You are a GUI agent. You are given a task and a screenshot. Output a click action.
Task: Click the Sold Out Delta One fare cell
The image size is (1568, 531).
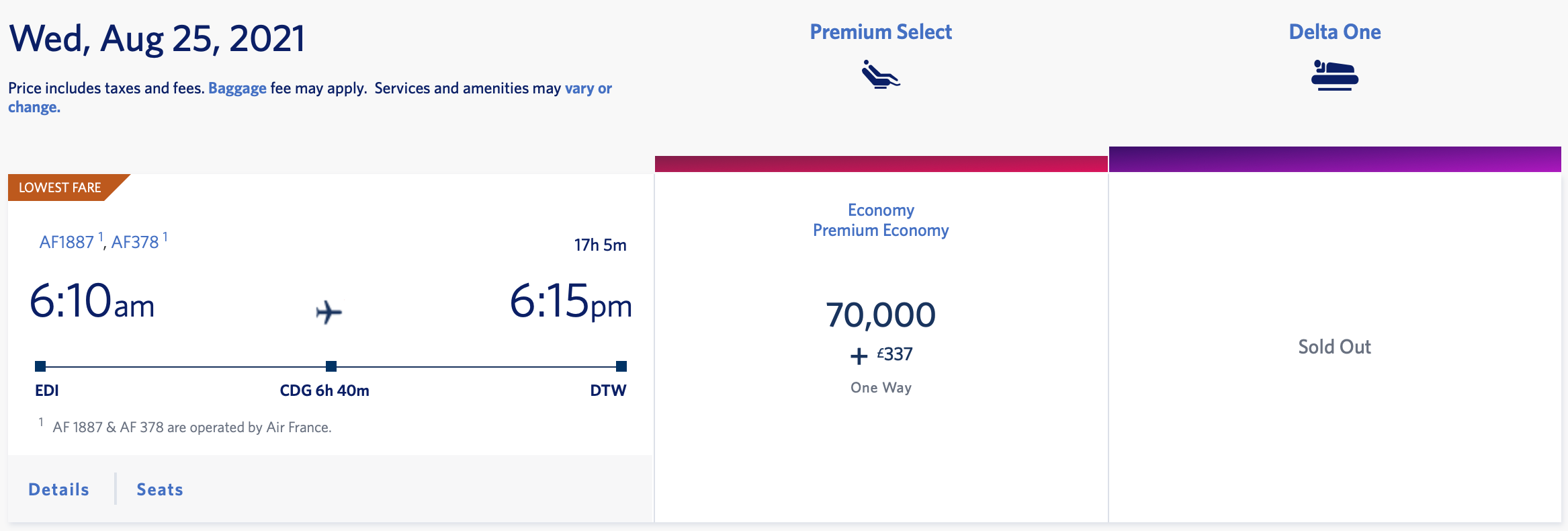pos(1335,348)
